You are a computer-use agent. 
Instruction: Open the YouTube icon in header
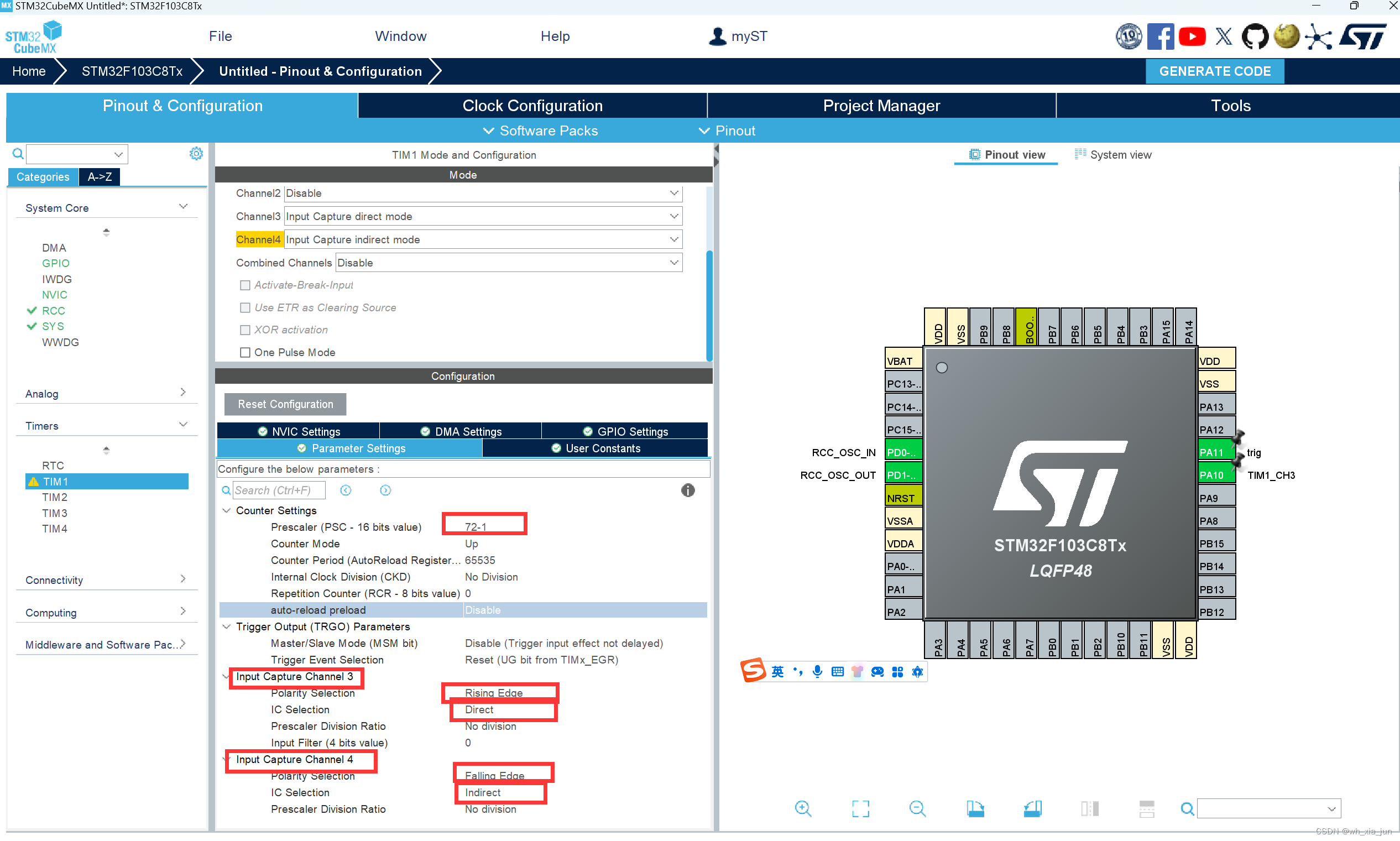point(1192,37)
